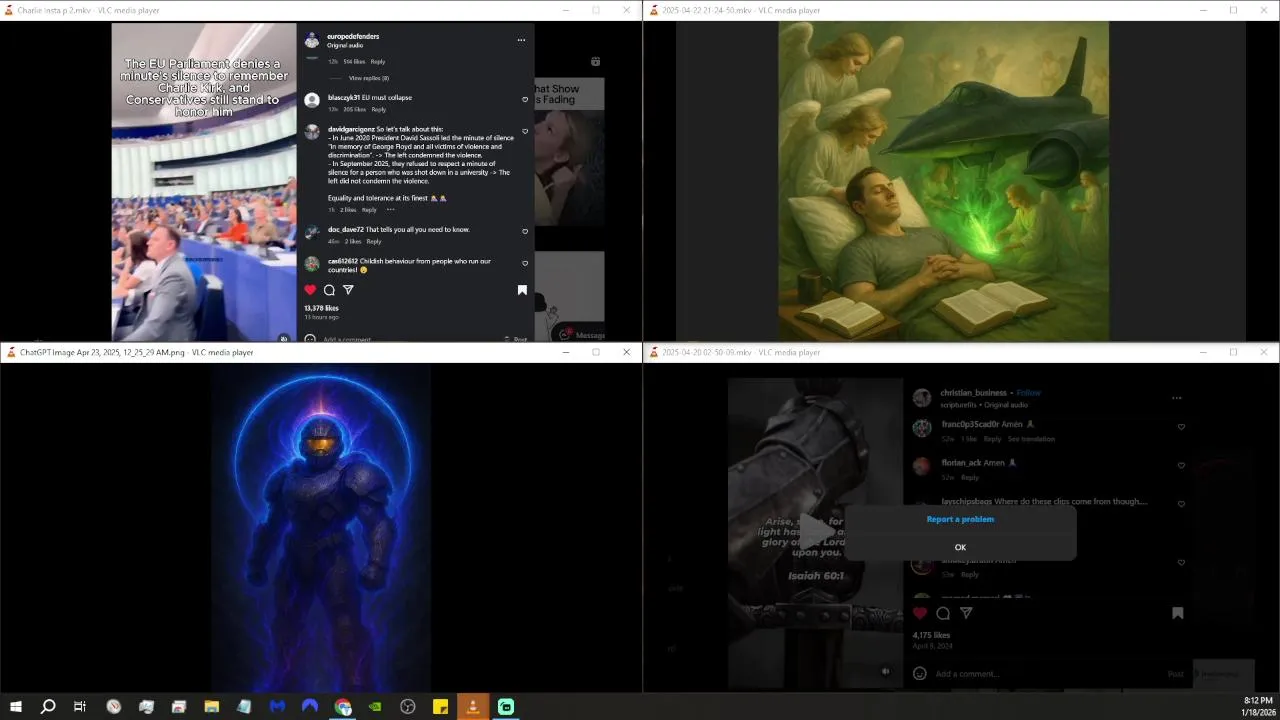Viewport: 1280px width, 720px height.
Task: Open three-dots menu on christian_business post
Action: pos(1176,397)
